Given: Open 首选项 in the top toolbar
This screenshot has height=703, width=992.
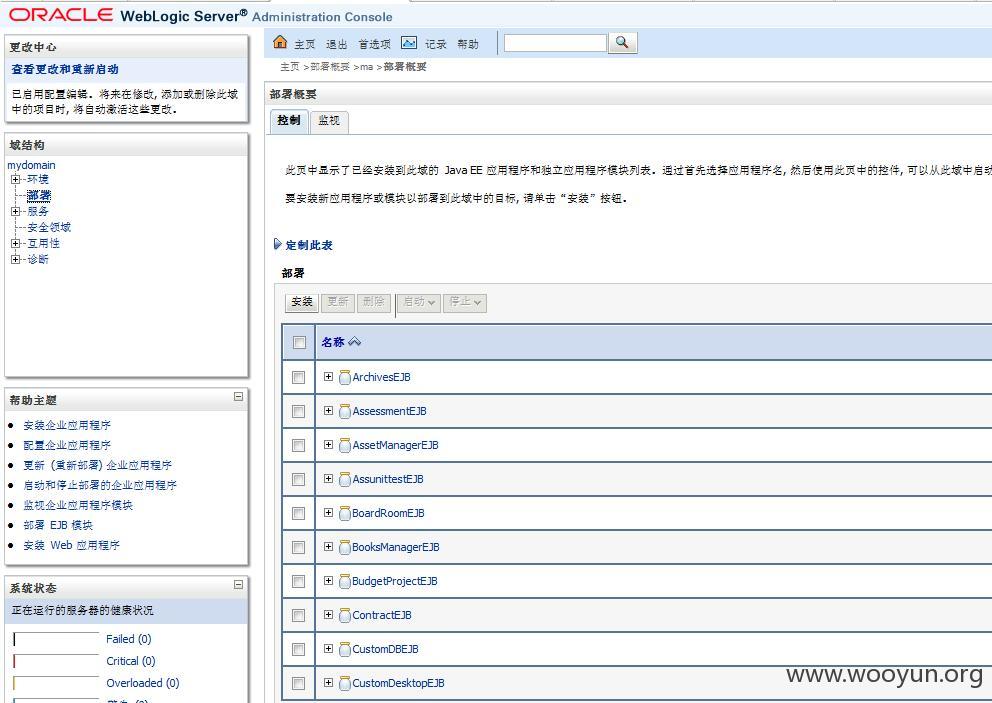Looking at the screenshot, I should (x=375, y=44).
